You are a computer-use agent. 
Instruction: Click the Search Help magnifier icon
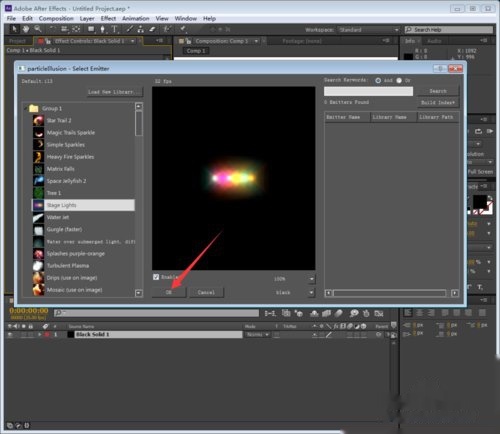pos(409,30)
